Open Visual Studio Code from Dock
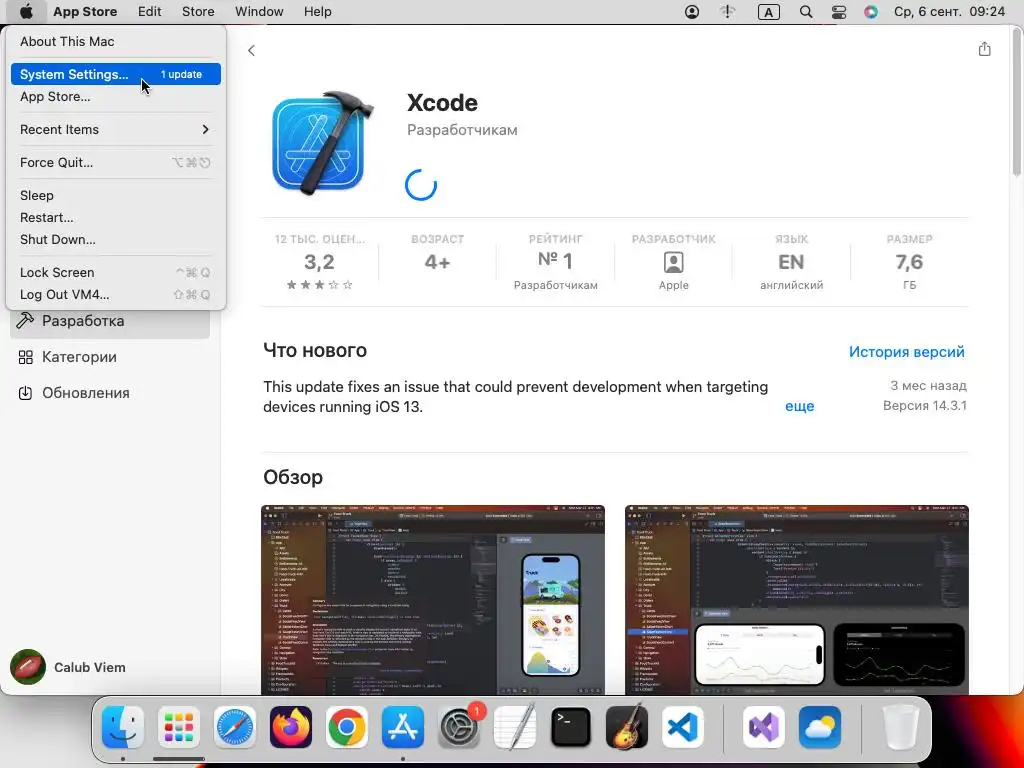This screenshot has width=1024, height=768. tap(683, 727)
